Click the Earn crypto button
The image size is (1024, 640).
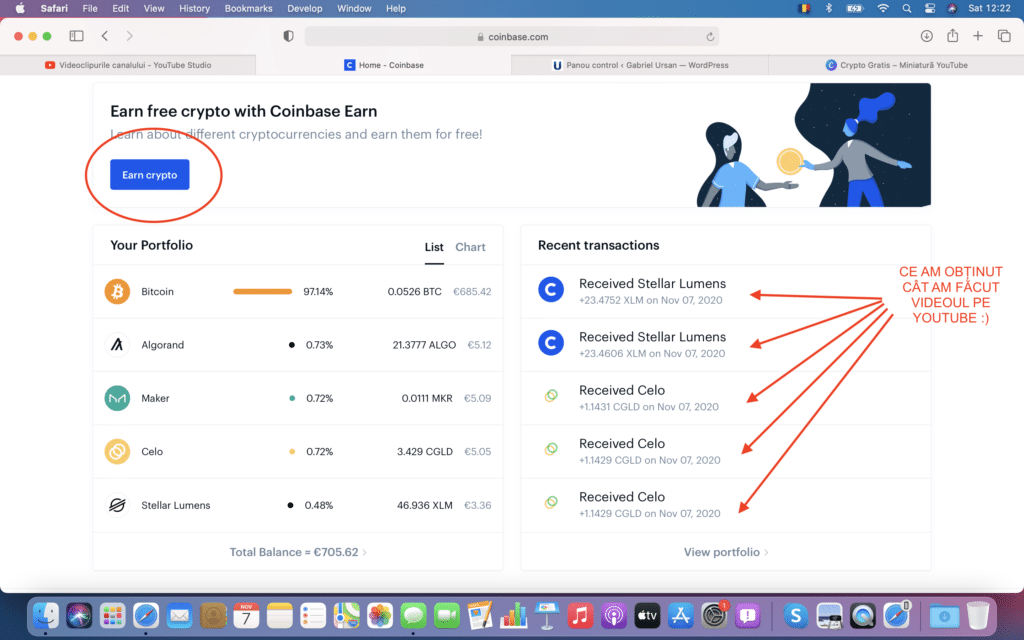point(150,174)
